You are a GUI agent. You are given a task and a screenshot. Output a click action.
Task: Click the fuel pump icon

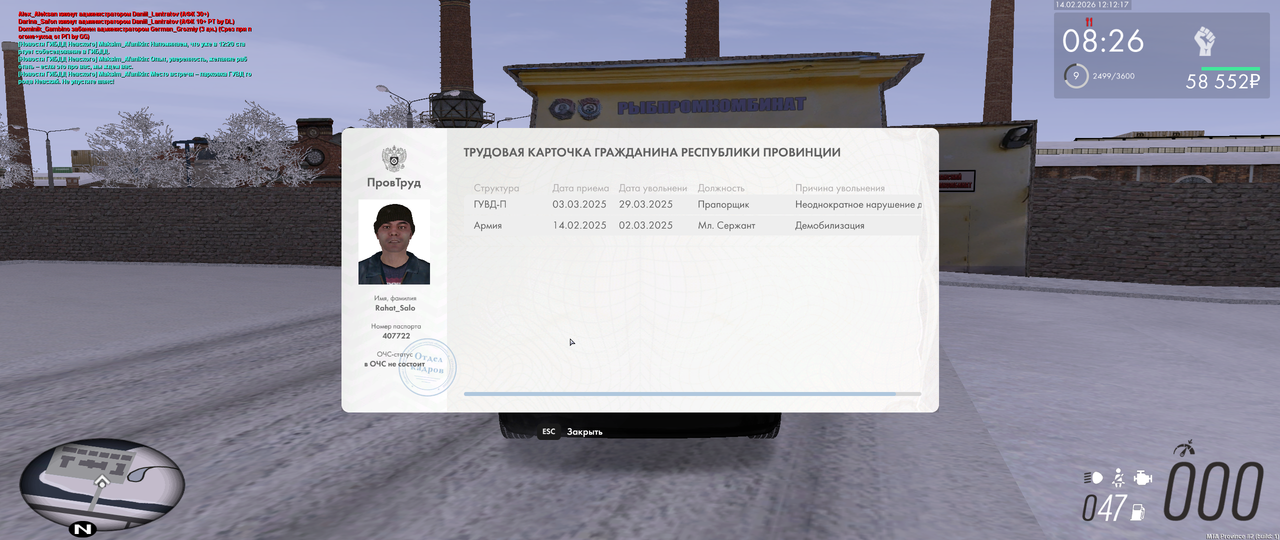click(1137, 514)
